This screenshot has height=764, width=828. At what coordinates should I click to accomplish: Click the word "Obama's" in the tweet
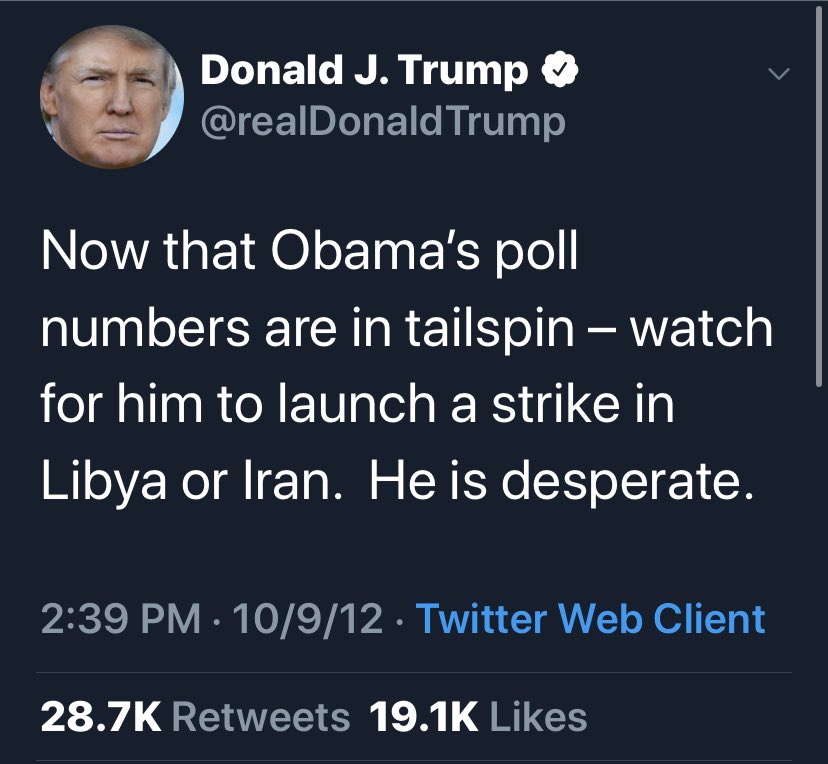tap(344, 253)
